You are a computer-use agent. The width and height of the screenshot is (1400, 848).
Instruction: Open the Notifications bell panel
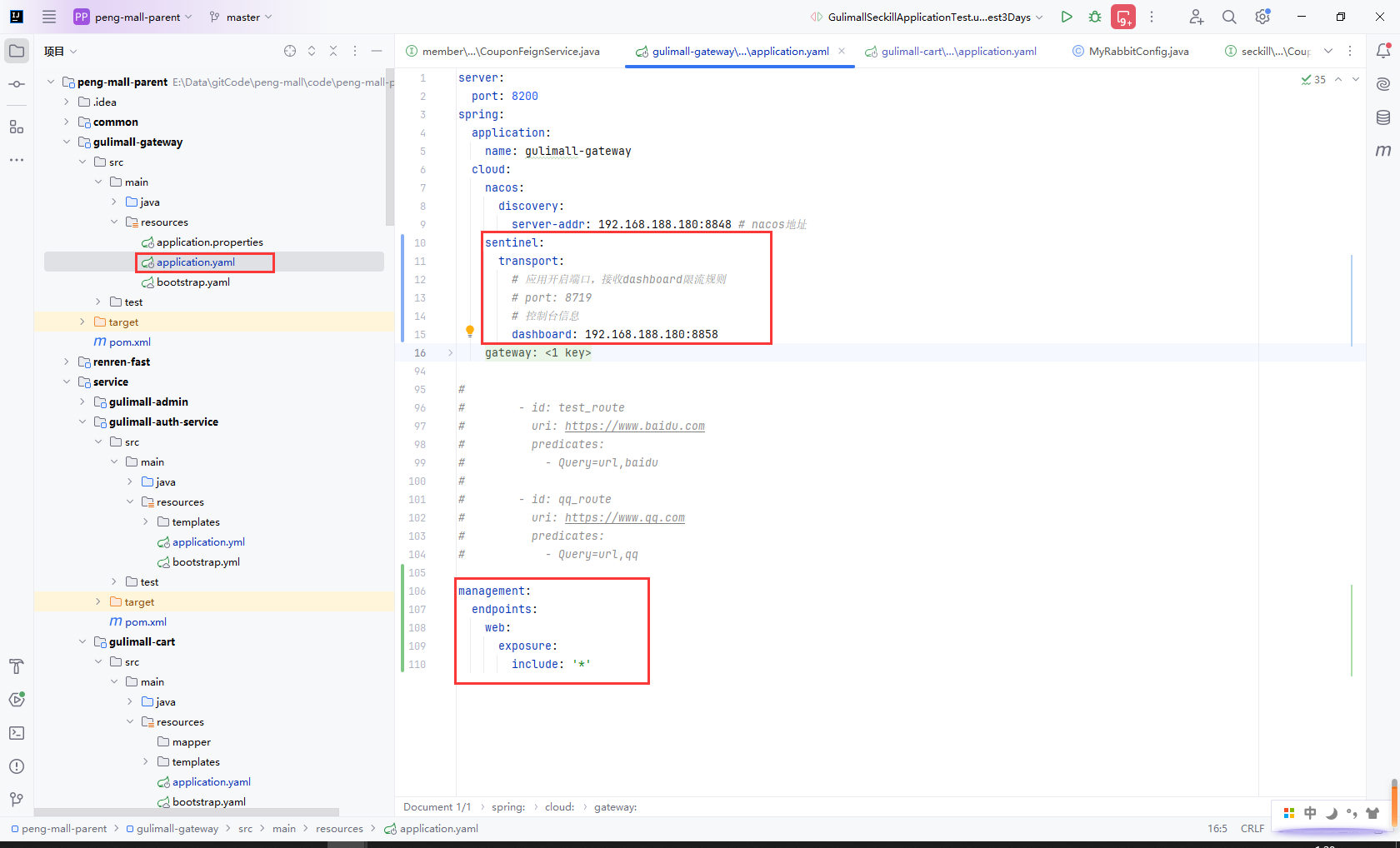click(x=1383, y=51)
